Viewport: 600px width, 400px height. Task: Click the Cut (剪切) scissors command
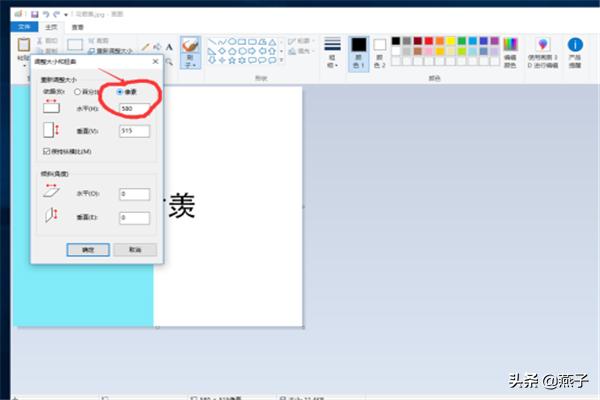pyautogui.click(x=47, y=41)
